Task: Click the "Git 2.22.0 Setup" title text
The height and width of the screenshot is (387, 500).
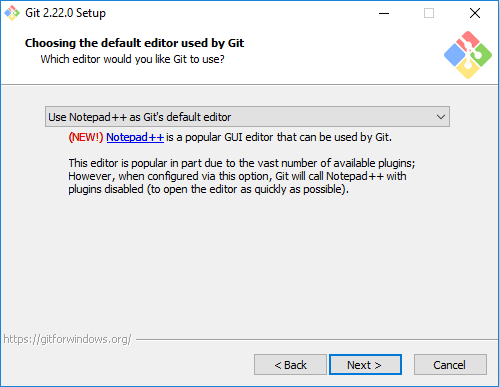Action: coord(66,13)
